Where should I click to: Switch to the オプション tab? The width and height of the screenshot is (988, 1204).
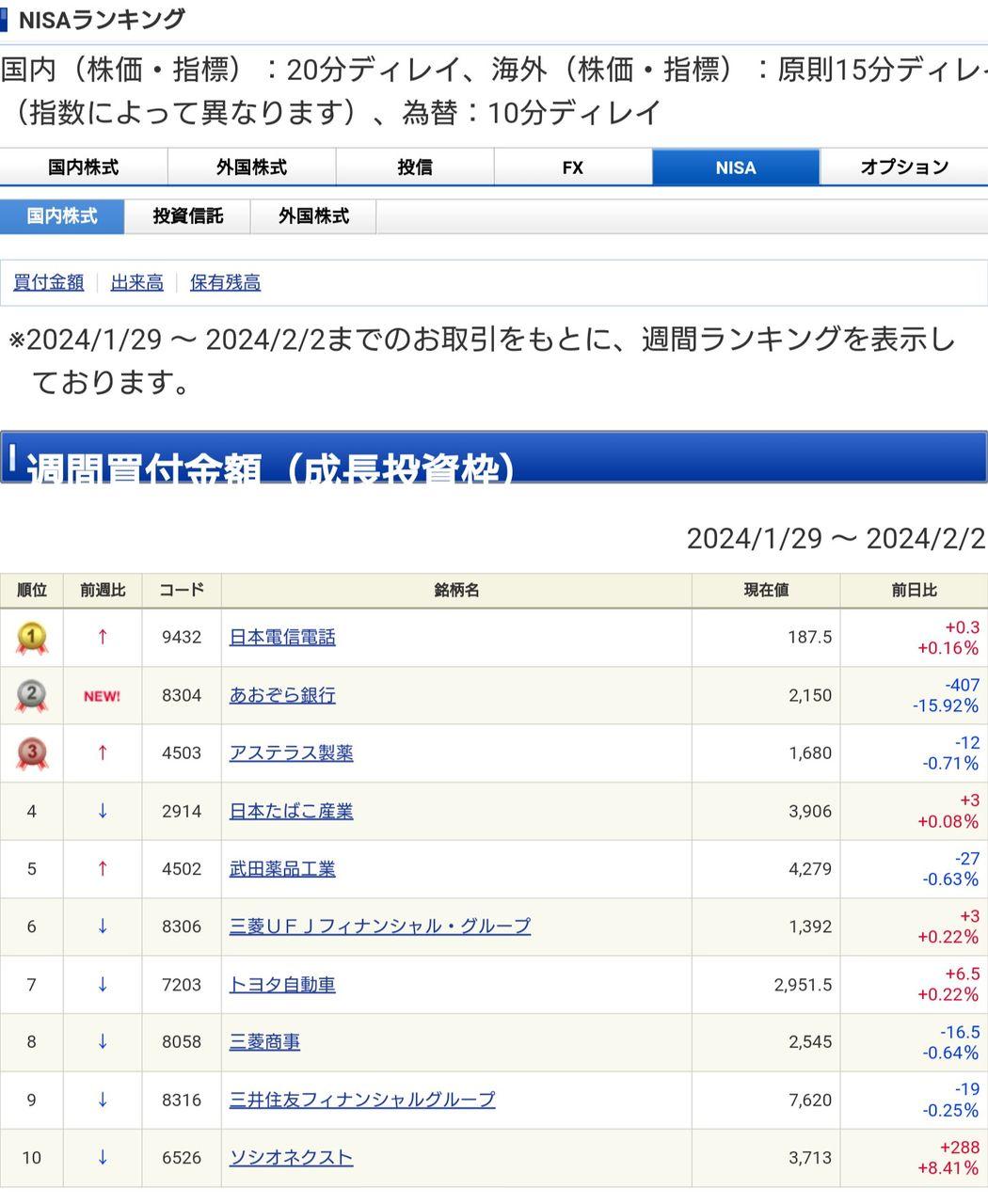[x=903, y=166]
